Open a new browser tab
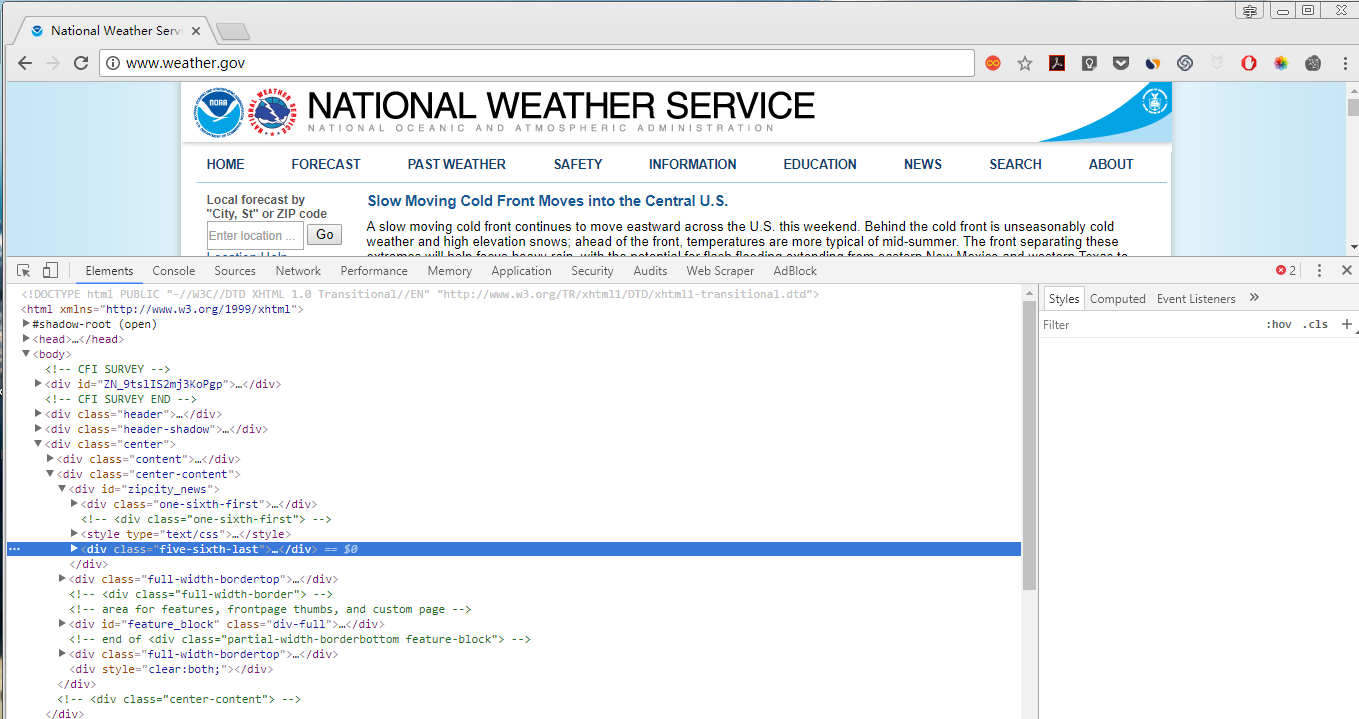 [233, 32]
